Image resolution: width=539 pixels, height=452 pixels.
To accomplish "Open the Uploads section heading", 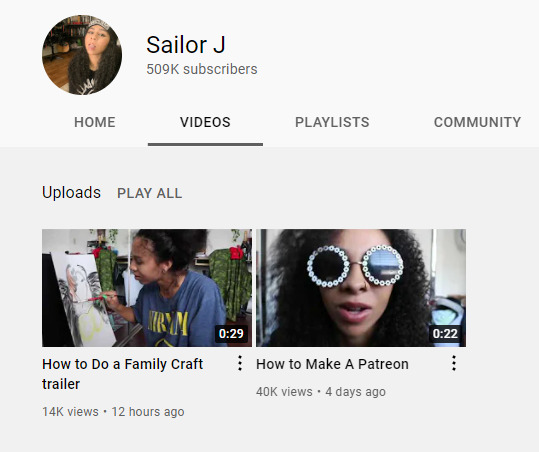I will pos(72,192).
